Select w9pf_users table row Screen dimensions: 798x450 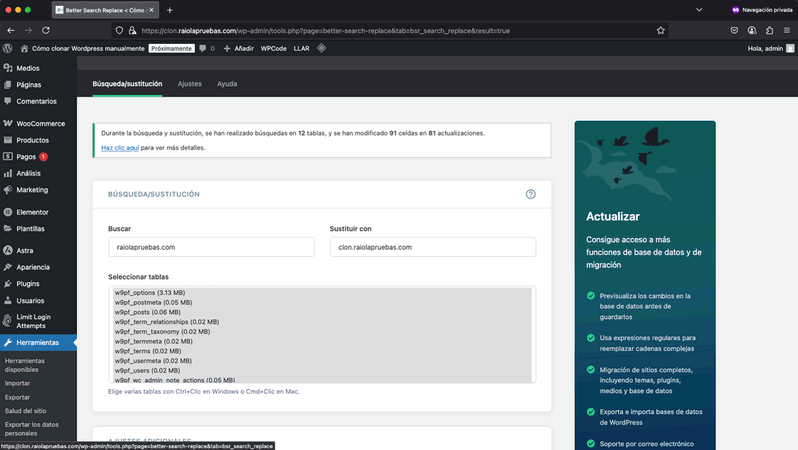coord(323,371)
